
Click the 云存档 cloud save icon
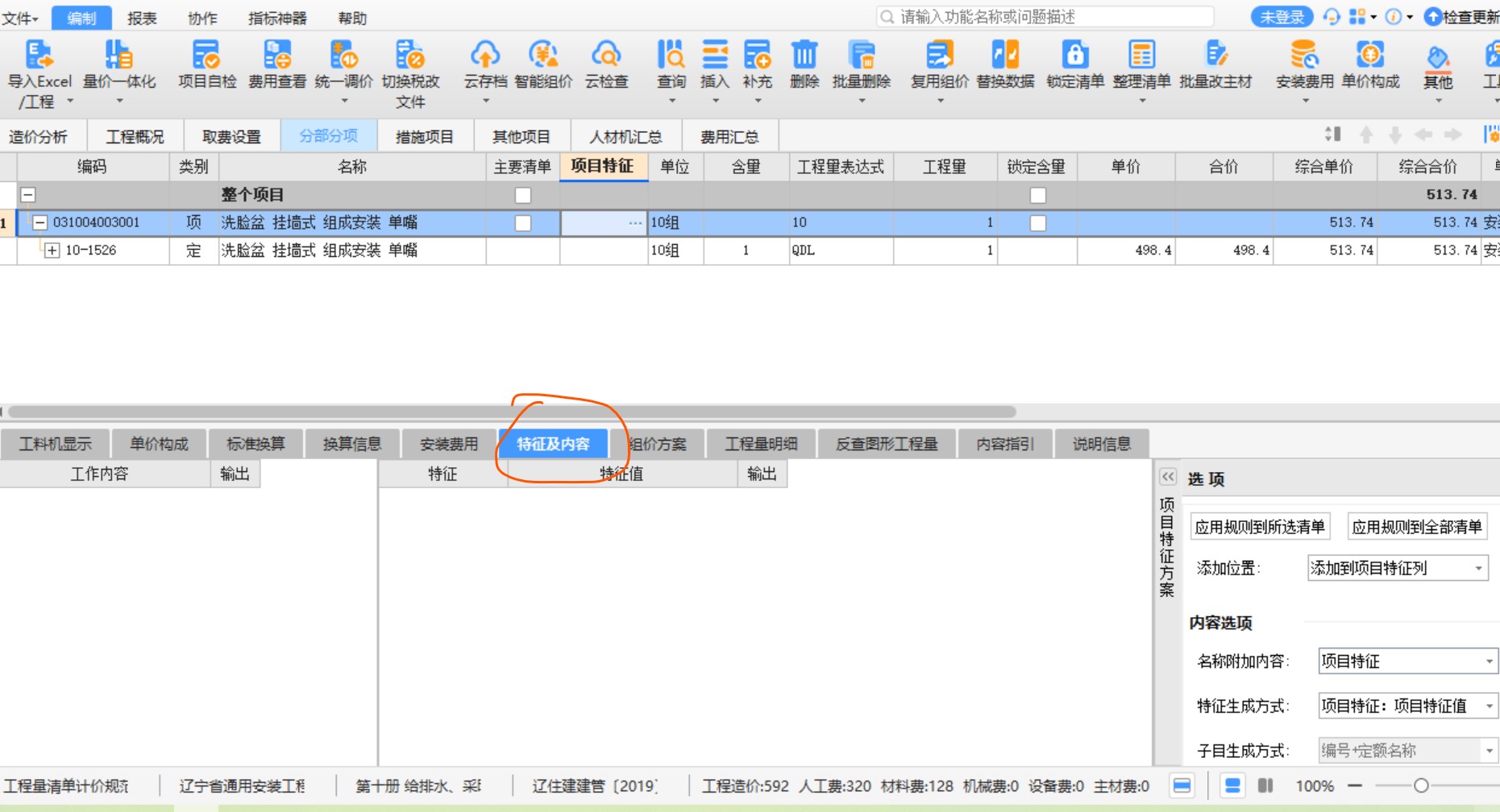[x=485, y=55]
